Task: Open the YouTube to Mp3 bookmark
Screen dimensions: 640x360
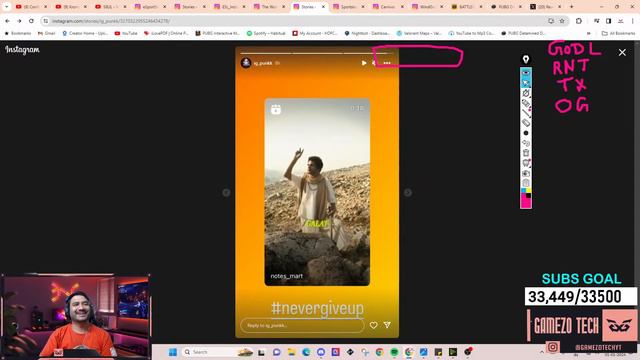Action: pyautogui.click(x=471, y=33)
